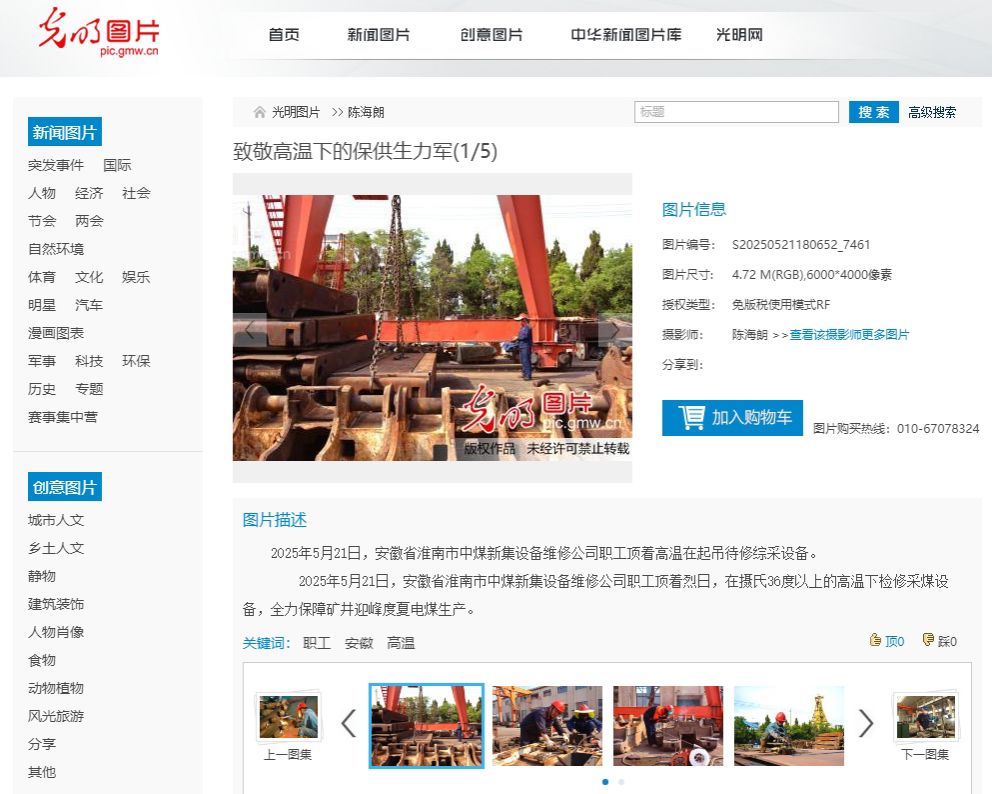Open the 新闻图片 sidebar heading
Screen dimensions: 992x794
65,132
